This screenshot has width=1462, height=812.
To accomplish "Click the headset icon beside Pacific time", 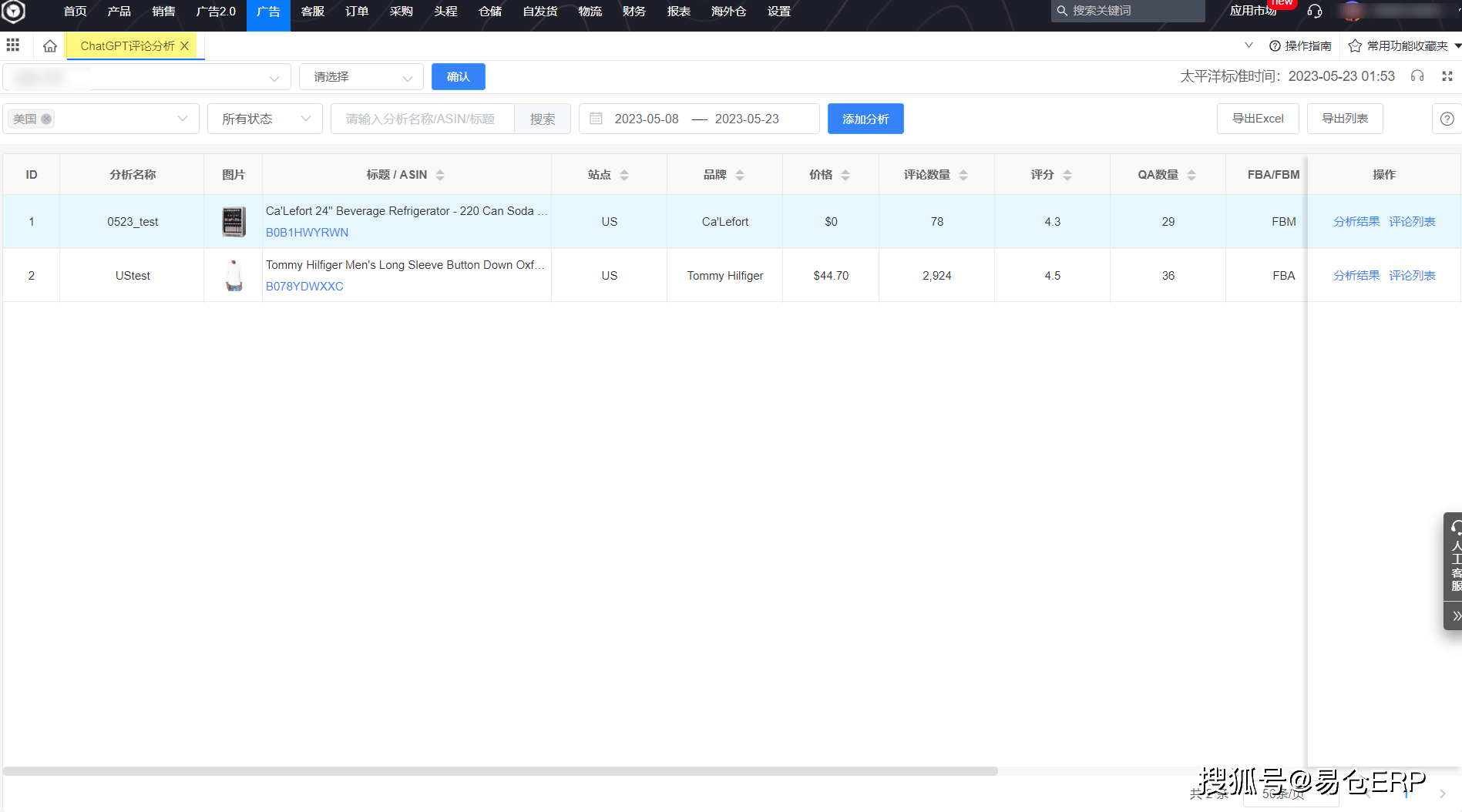I will [1417, 76].
